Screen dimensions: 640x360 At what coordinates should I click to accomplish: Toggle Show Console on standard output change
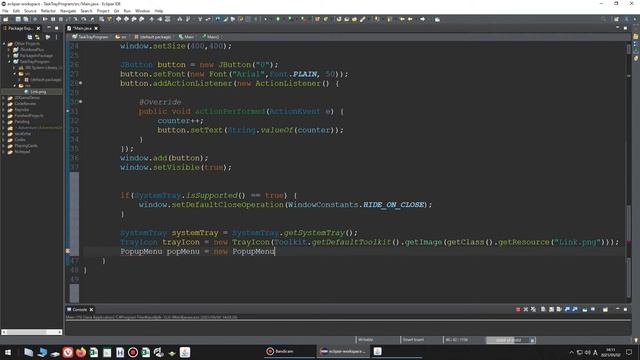point(567,309)
